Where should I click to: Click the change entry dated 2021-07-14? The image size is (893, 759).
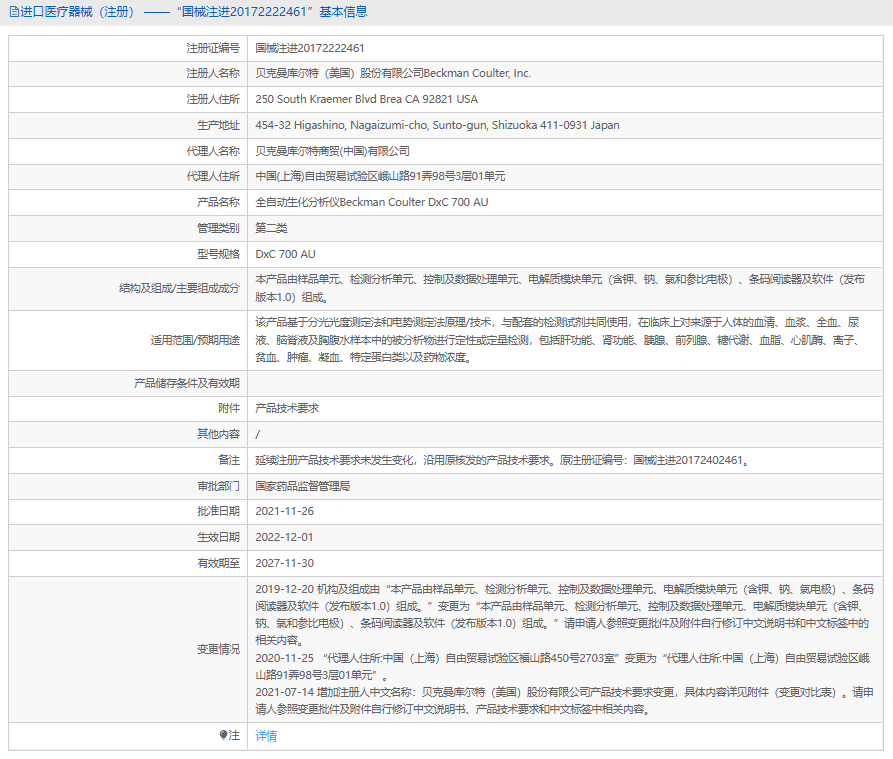coord(564,701)
